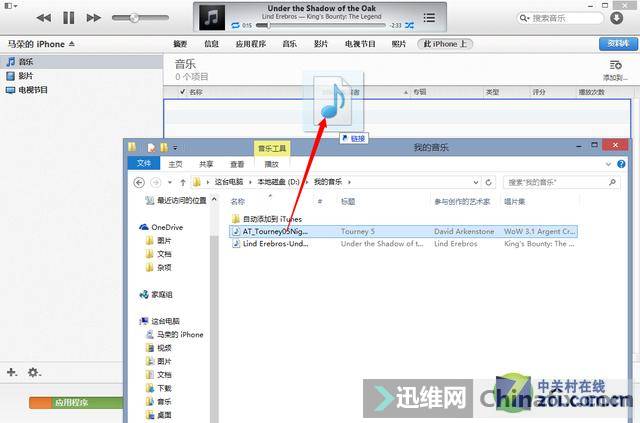Open the gear settings menu at iTunes bottom

tap(34, 372)
